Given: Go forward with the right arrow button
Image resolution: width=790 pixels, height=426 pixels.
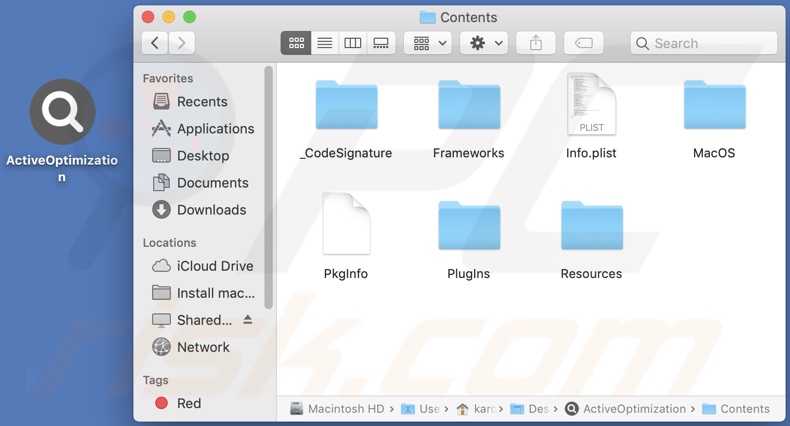Looking at the screenshot, I should (181, 43).
